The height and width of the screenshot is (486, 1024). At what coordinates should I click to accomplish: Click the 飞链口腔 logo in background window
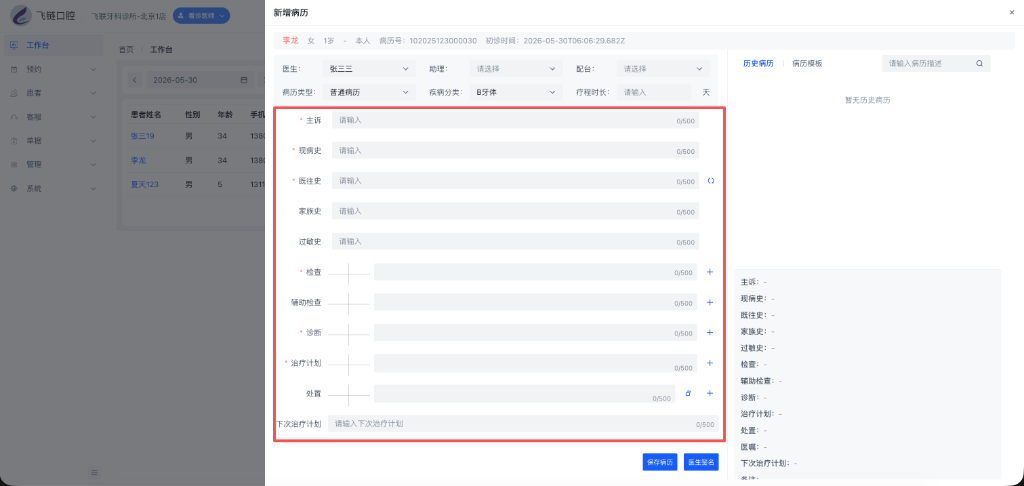click(22, 15)
